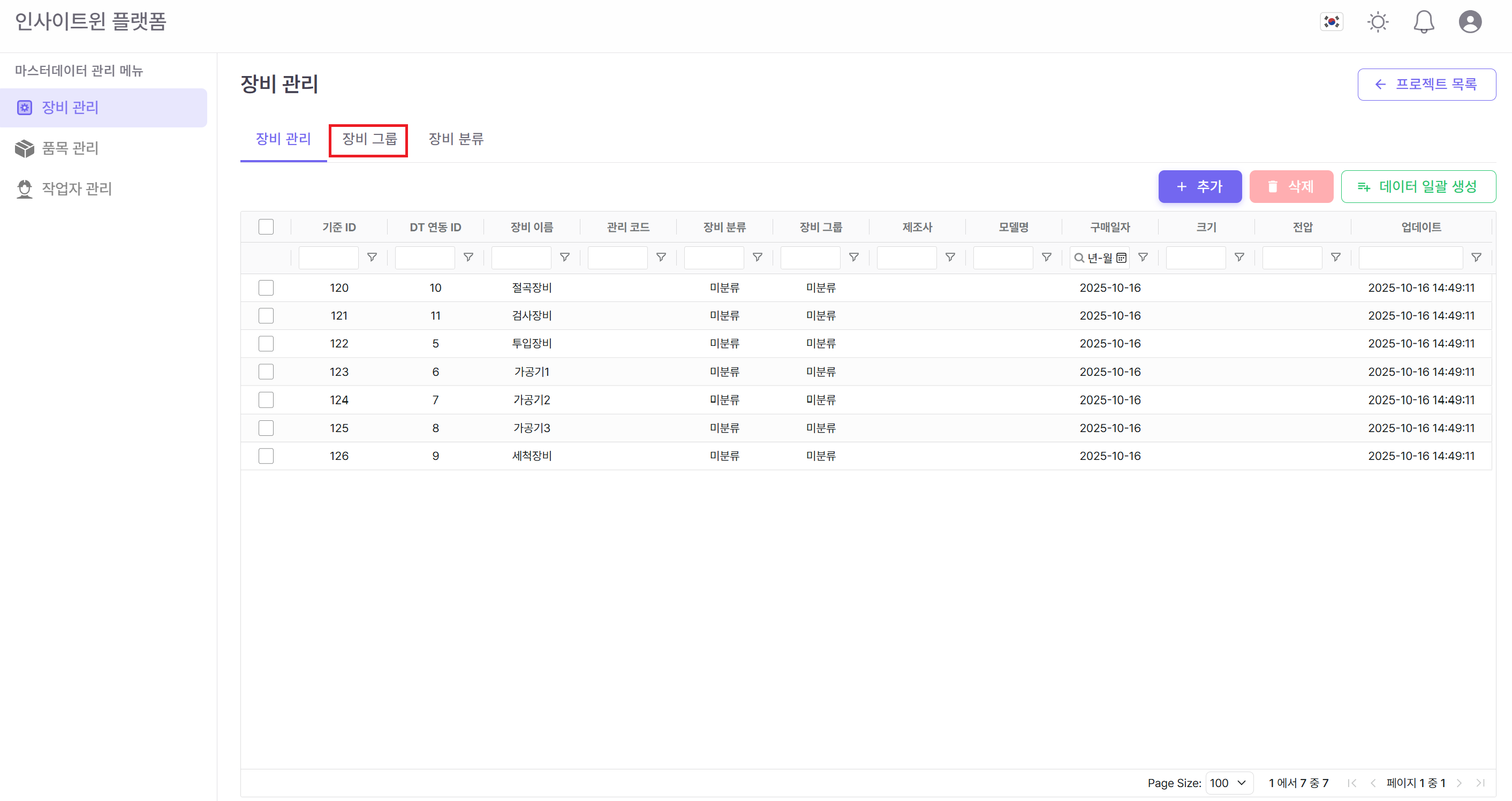Open the user profile avatar
This screenshot has height=801, width=1512.
click(x=1470, y=22)
